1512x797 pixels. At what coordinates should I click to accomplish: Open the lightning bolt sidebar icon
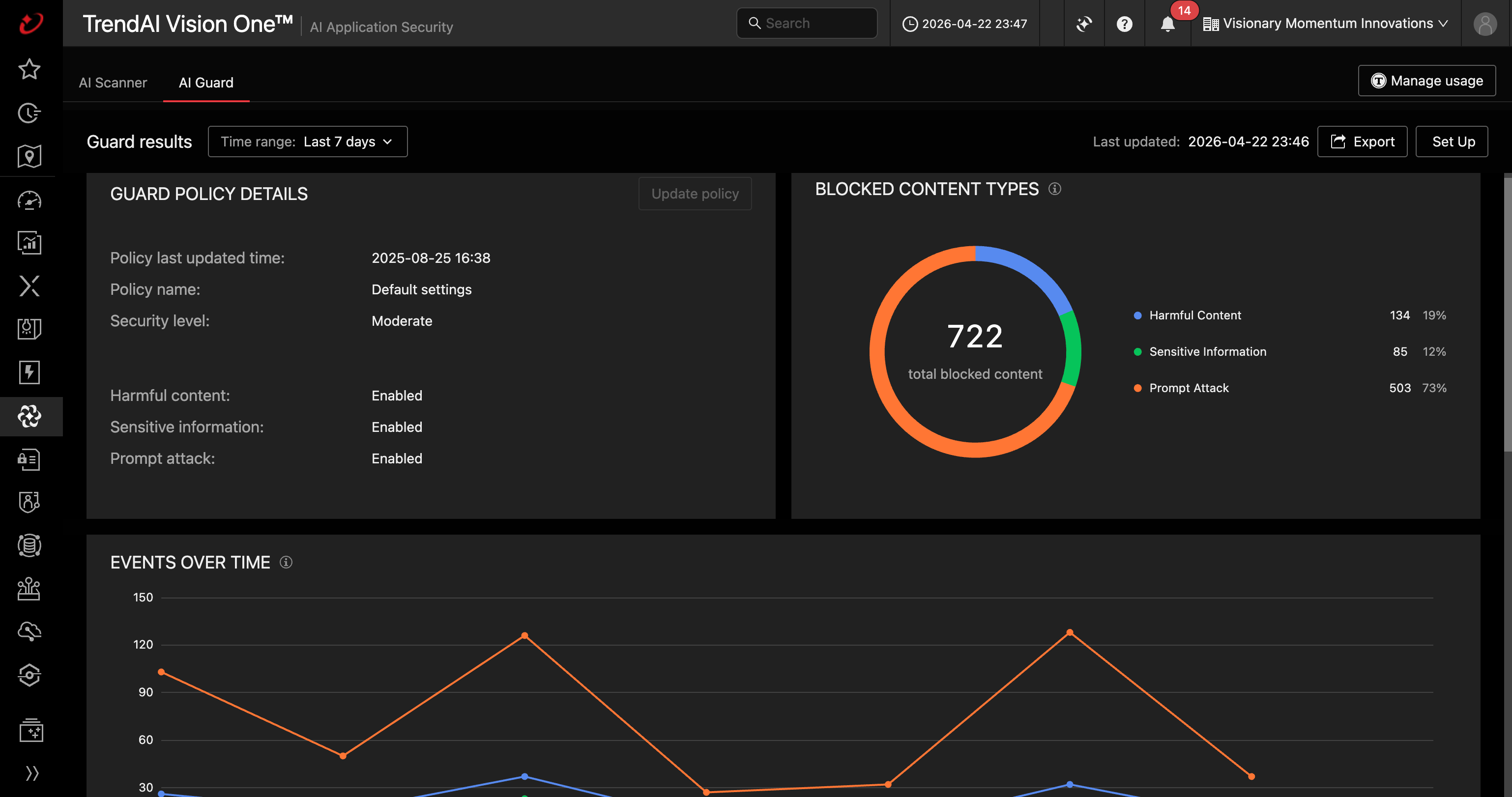pos(29,372)
